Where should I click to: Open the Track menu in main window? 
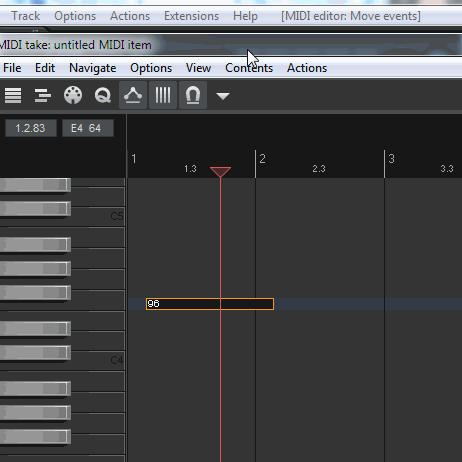(x=26, y=16)
